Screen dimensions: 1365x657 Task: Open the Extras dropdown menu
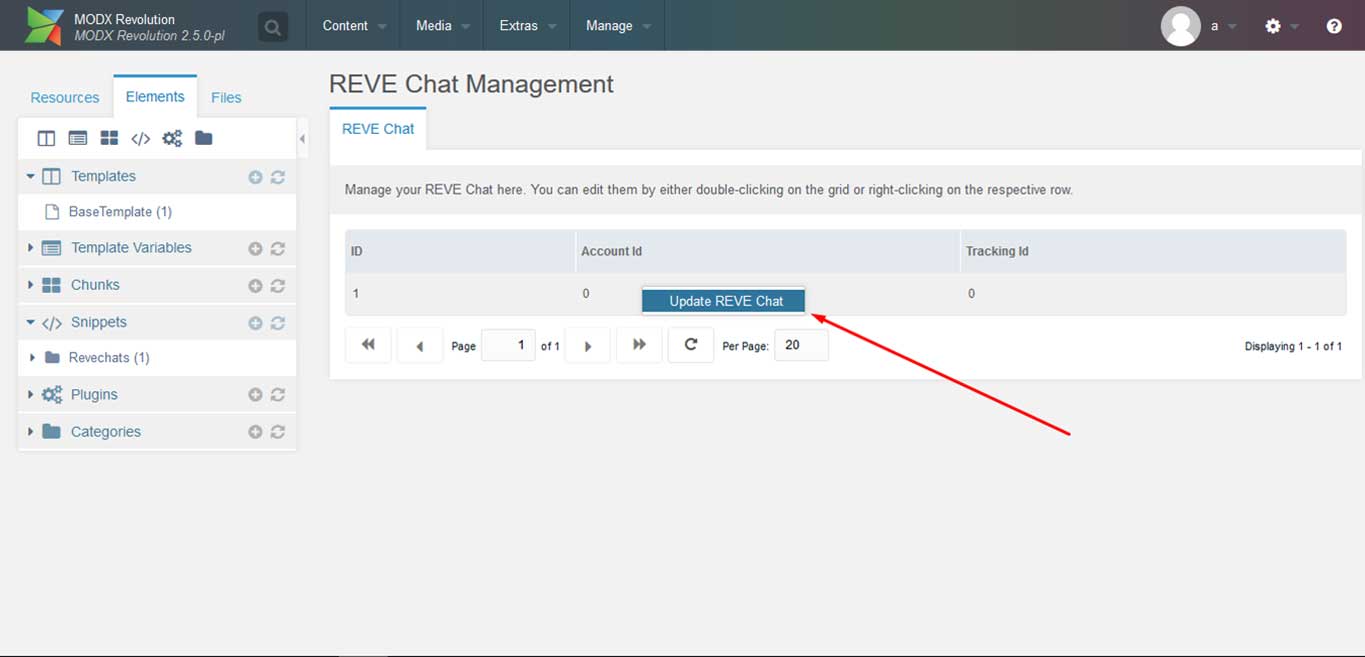pos(527,26)
